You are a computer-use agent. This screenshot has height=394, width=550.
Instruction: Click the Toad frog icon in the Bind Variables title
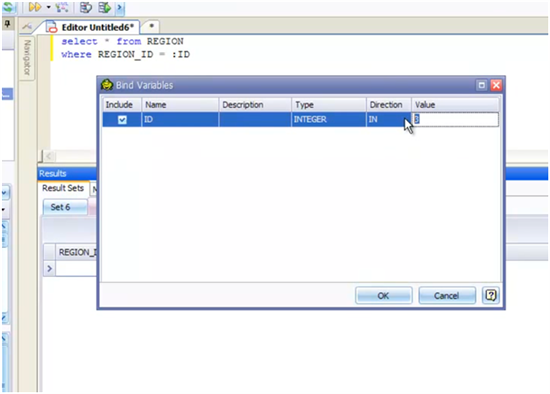point(107,85)
